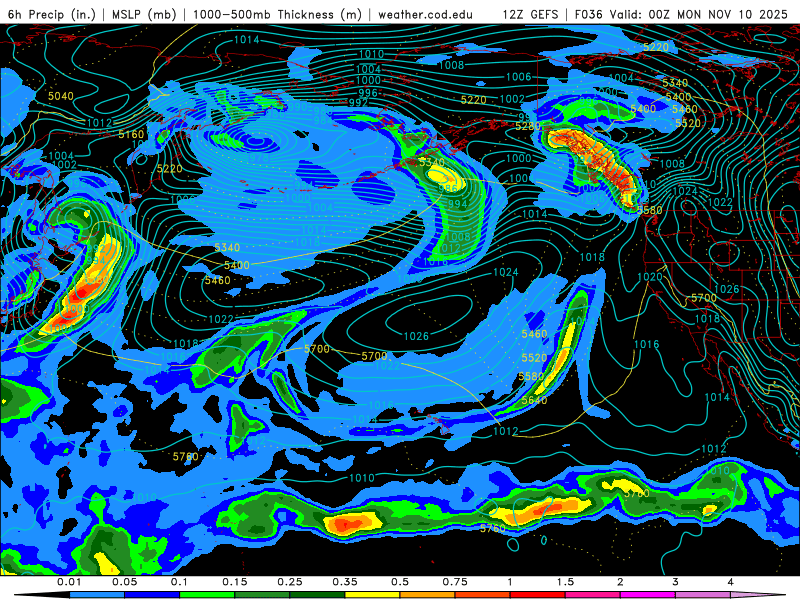Click the '1006' isobar label
The width and height of the screenshot is (800, 600).
point(518,77)
